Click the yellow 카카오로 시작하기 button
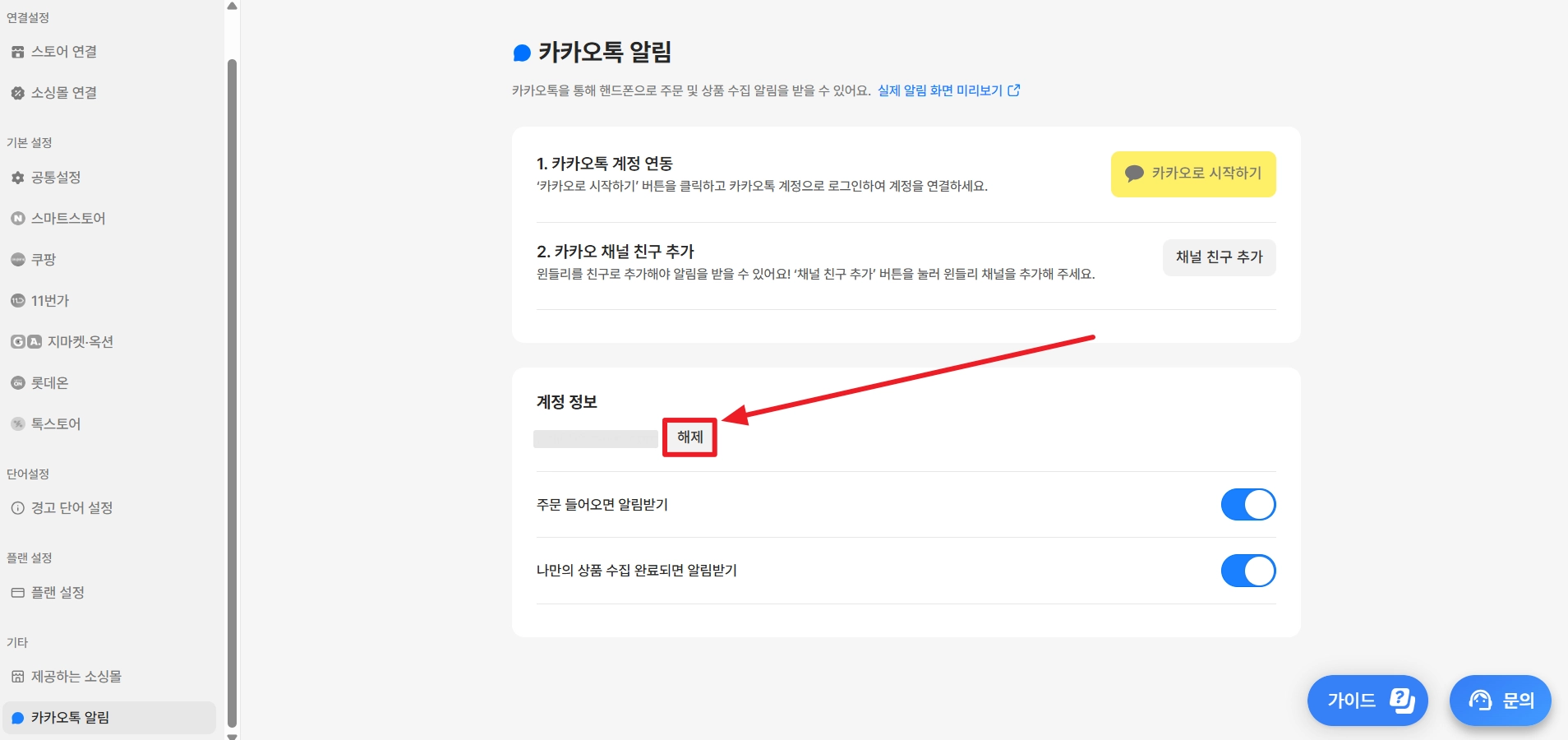The height and width of the screenshot is (740, 1568). pyautogui.click(x=1193, y=174)
